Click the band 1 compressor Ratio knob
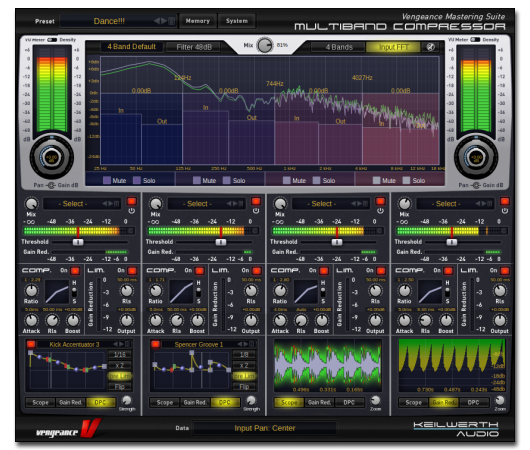This screenshot has height=450, width=530. (31, 290)
